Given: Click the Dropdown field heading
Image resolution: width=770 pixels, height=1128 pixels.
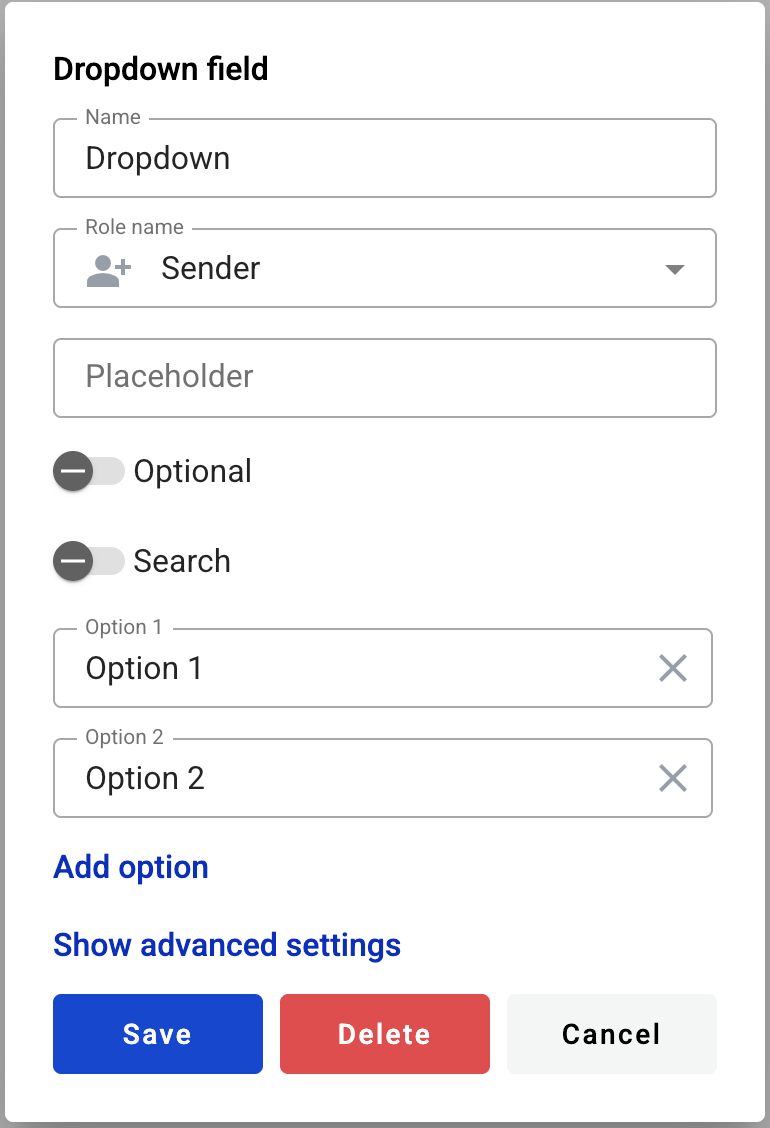Looking at the screenshot, I should tap(161, 69).
